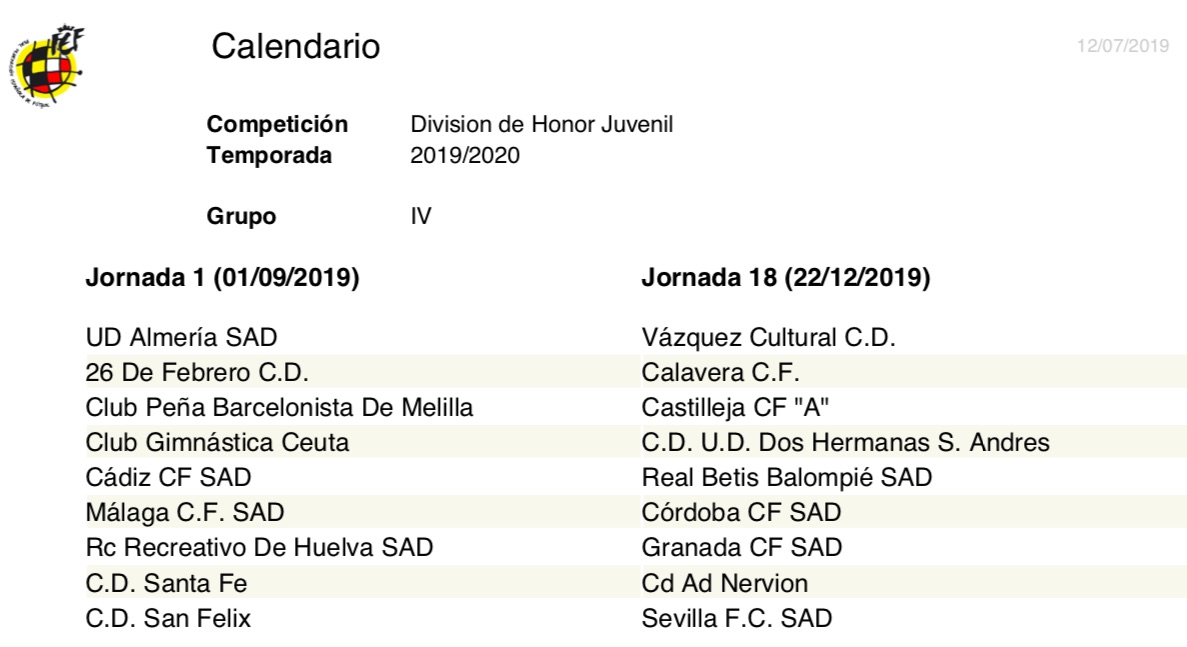Click the Grupo IV value

(421, 216)
